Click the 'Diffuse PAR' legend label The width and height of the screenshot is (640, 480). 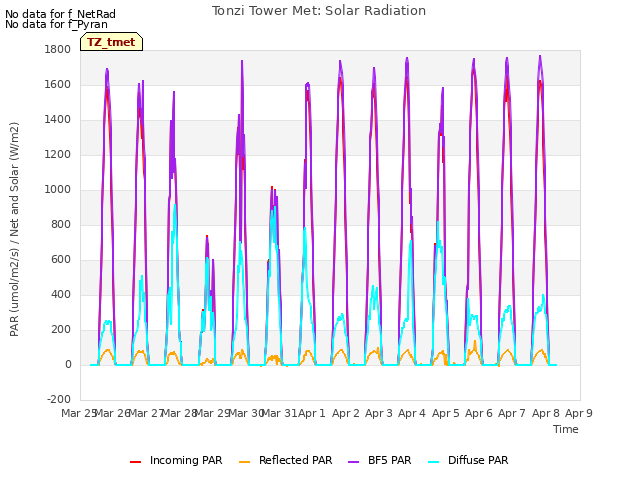[478, 460]
